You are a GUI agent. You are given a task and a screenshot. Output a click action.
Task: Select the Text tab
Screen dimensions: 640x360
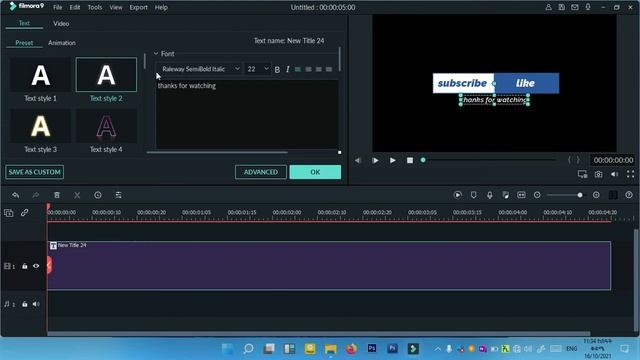[x=24, y=23]
